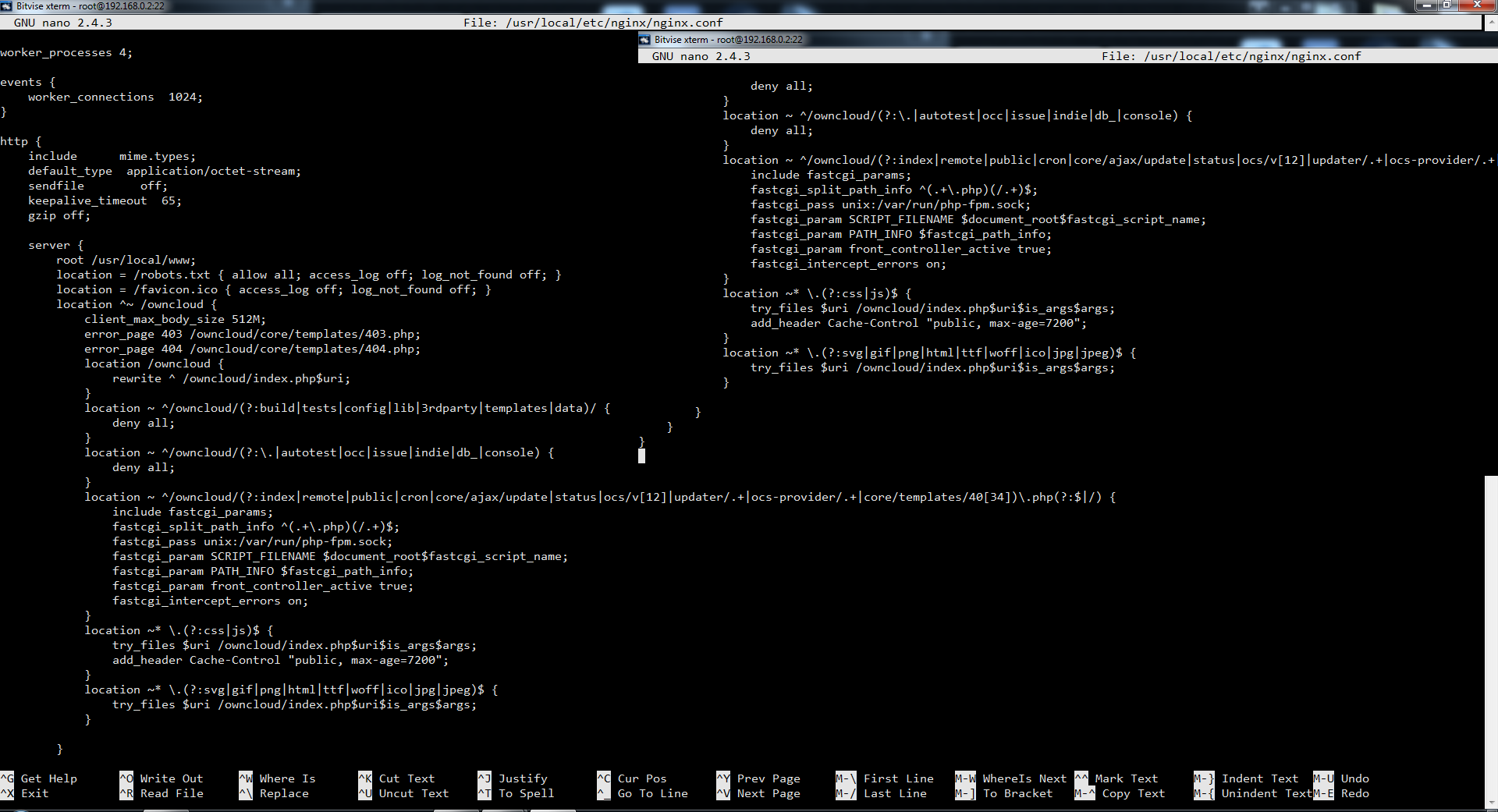
Task: Click the 'sendfile off;' line
Action: coord(98,186)
